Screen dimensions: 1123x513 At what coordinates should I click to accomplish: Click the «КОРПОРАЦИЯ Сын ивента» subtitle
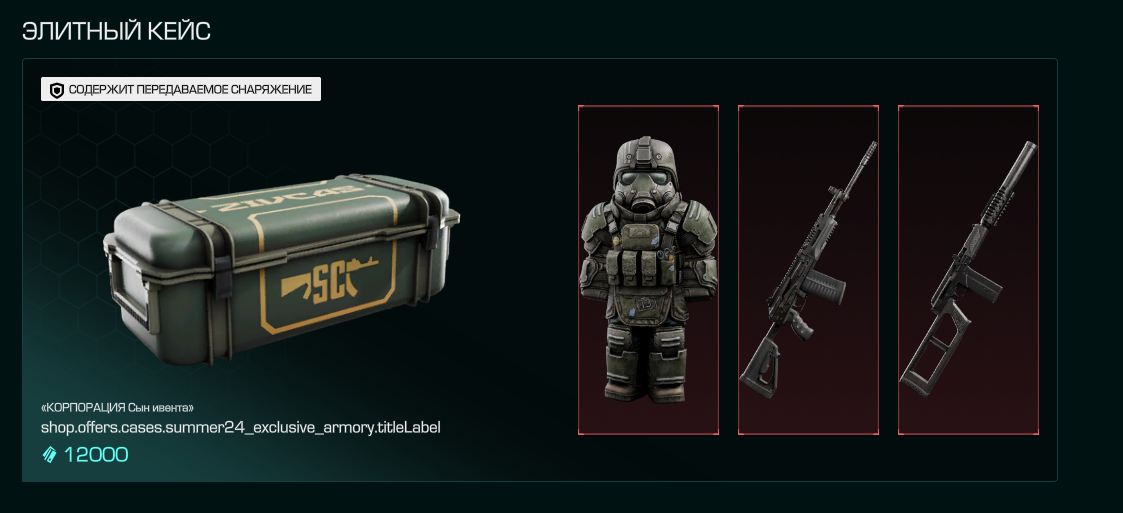118,408
